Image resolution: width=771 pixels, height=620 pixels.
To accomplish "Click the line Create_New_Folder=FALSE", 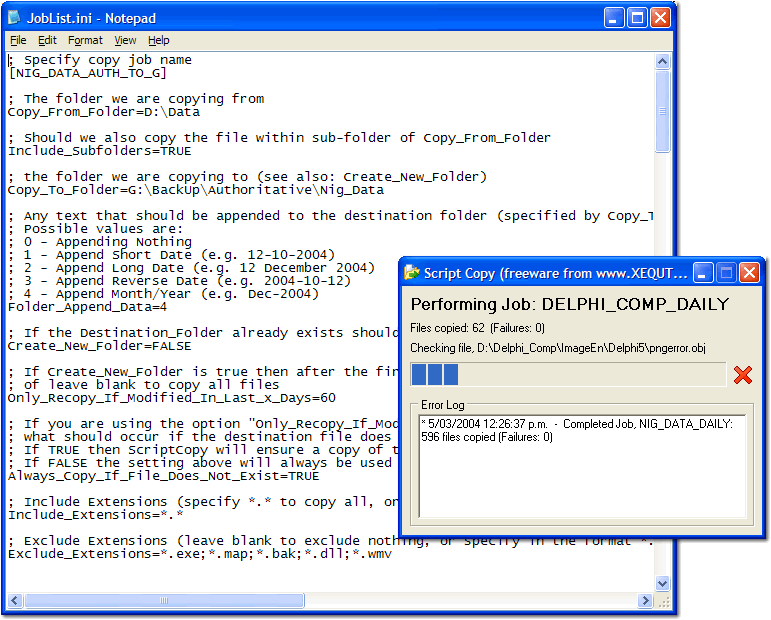I will 99,346.
